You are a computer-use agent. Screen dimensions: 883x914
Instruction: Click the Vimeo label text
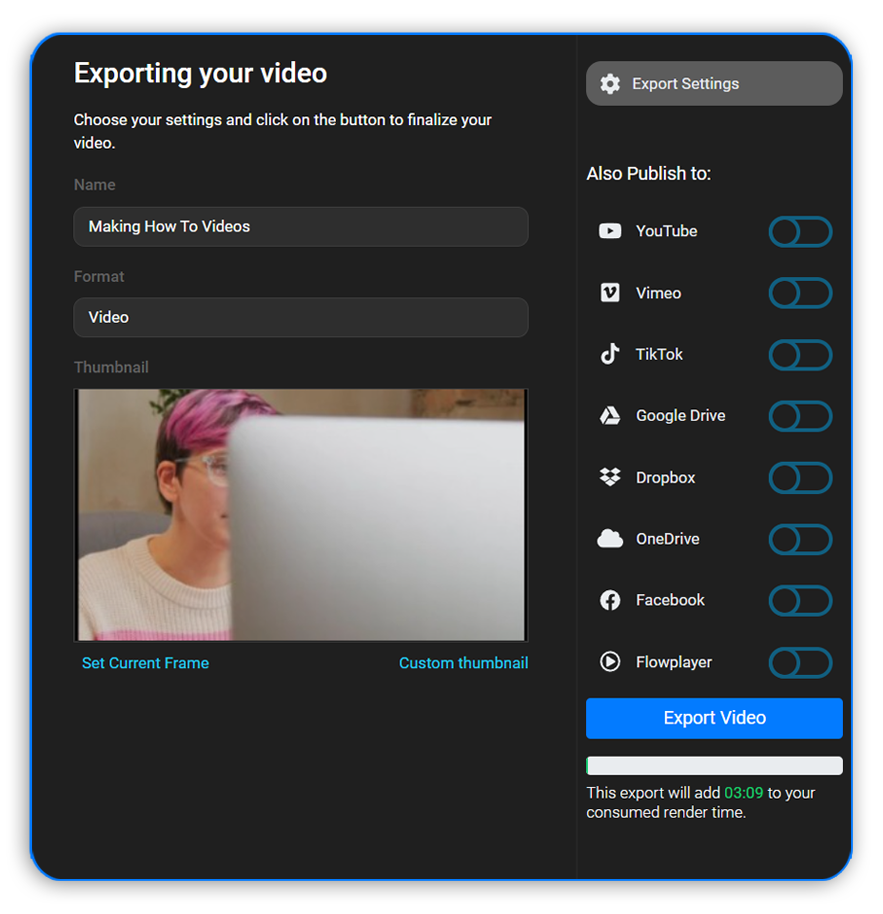pos(658,293)
